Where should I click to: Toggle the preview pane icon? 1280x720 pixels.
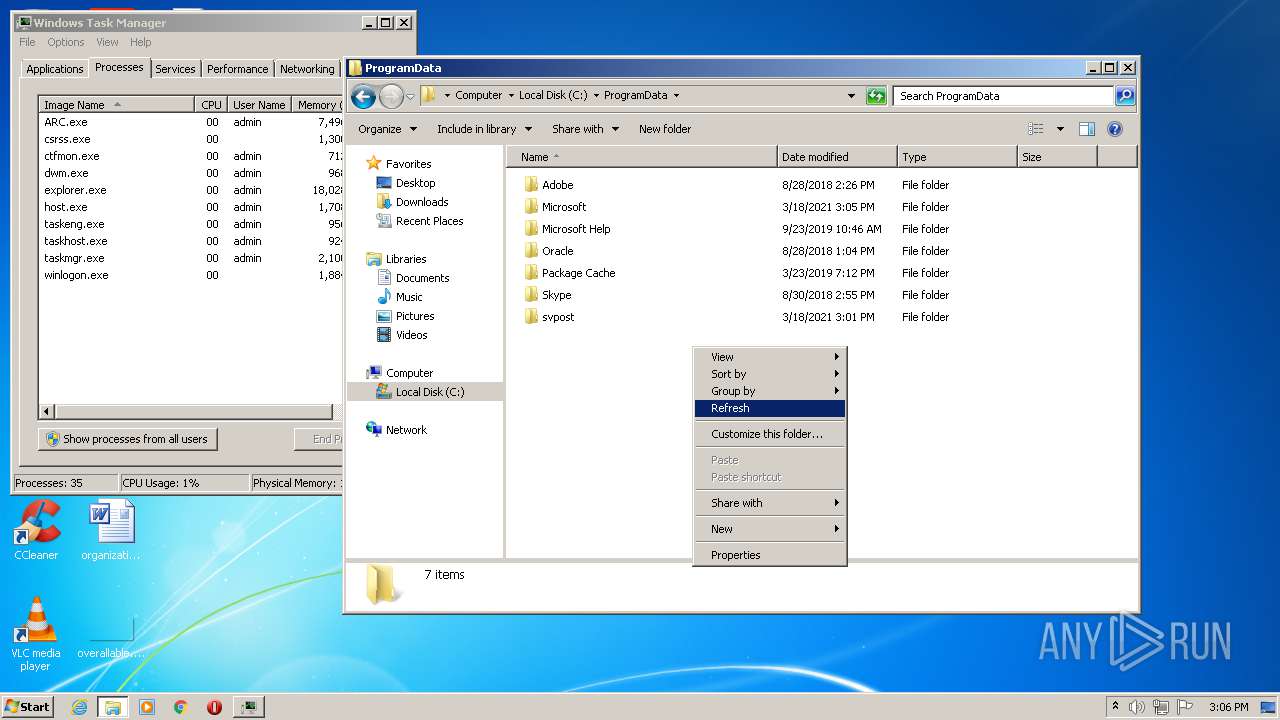[x=1087, y=129]
